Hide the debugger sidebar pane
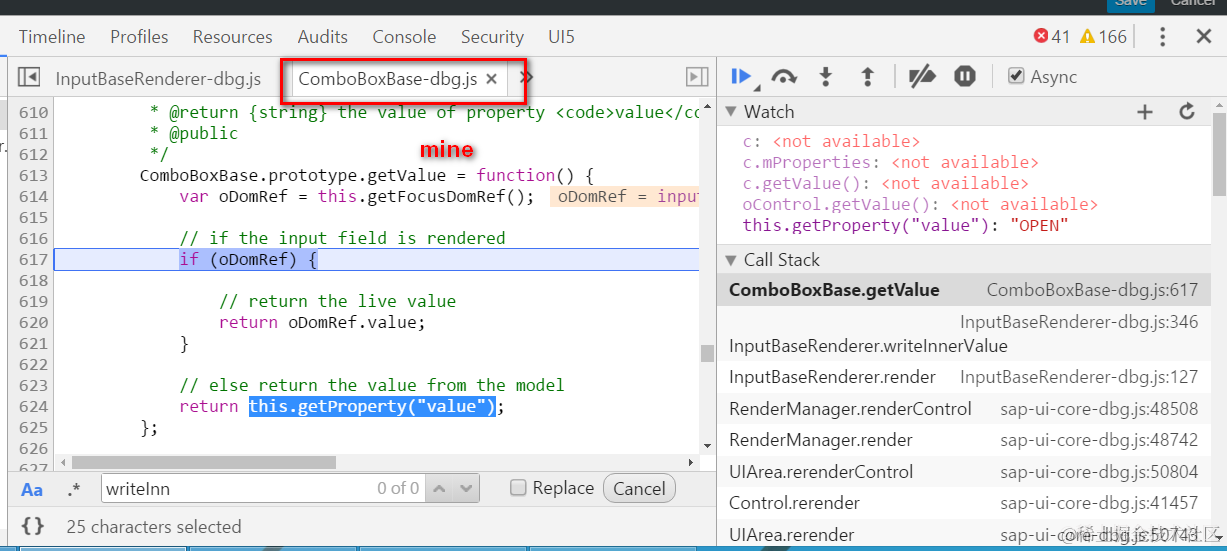This screenshot has height=551, width=1227. tap(697, 77)
